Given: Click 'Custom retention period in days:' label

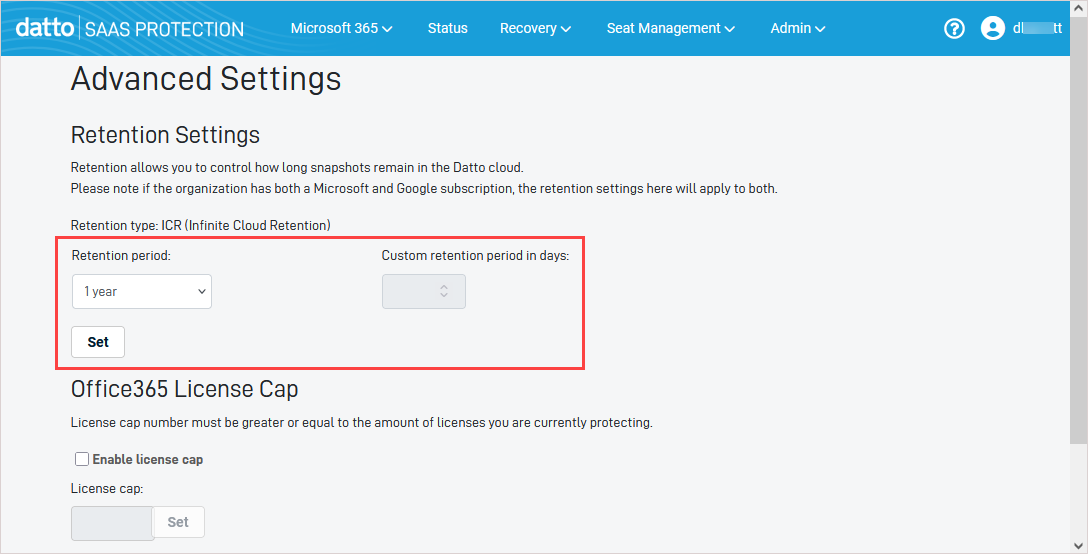Looking at the screenshot, I should [475, 255].
